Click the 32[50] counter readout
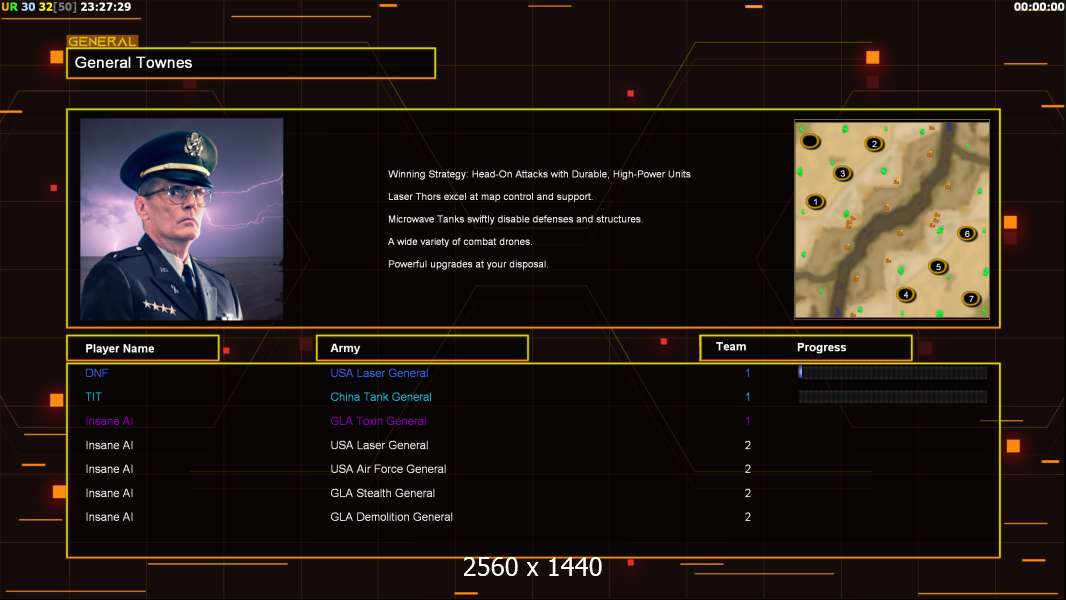 pos(58,7)
